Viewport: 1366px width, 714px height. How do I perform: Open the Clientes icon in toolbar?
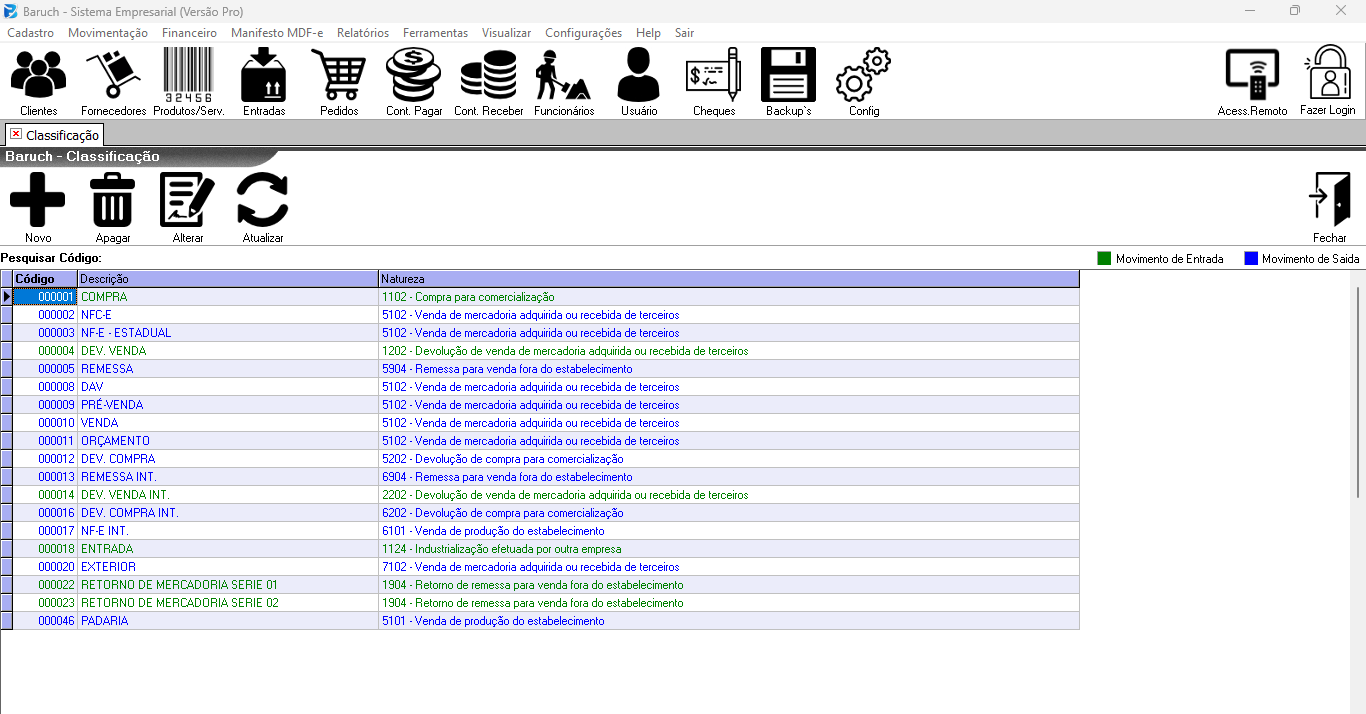[38, 76]
